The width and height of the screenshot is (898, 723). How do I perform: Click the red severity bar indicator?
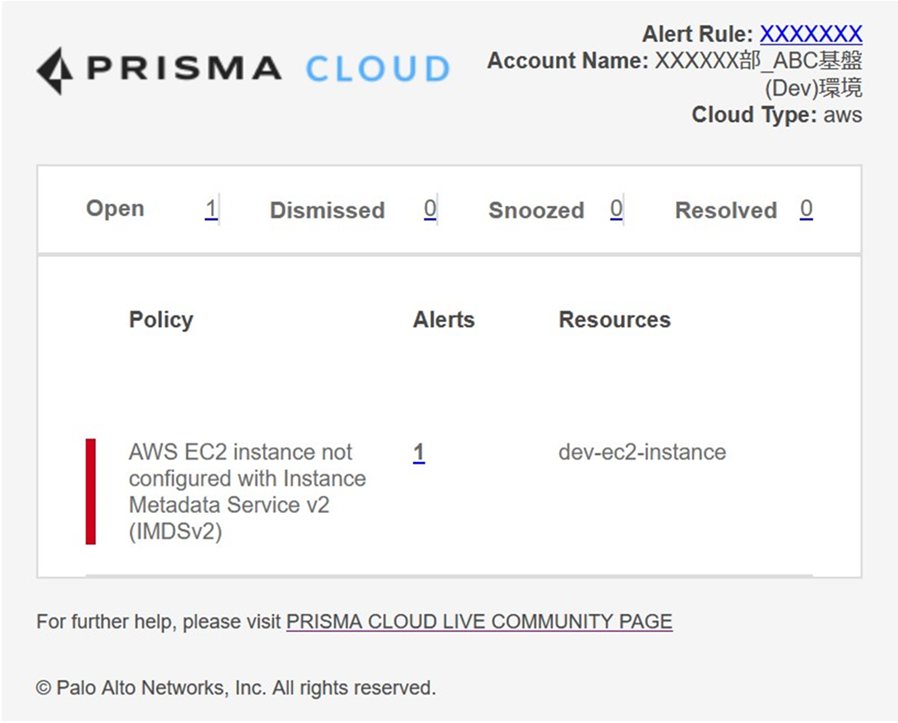(x=90, y=492)
